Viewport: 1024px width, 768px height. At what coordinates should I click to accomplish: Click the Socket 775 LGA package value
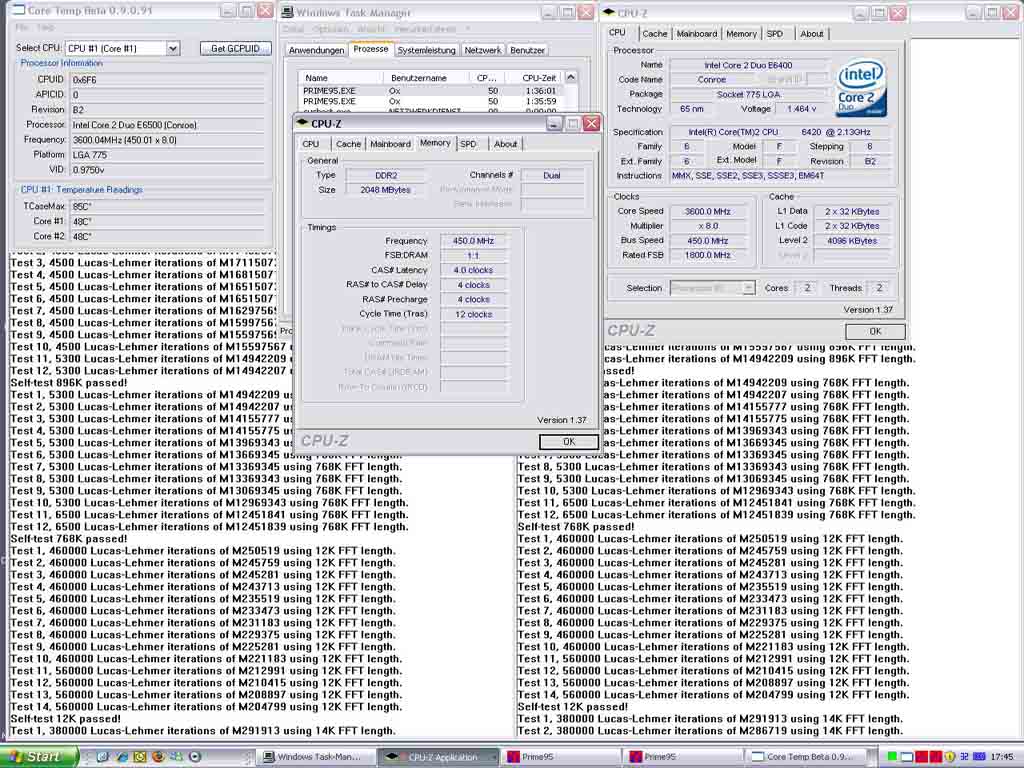[x=748, y=95]
